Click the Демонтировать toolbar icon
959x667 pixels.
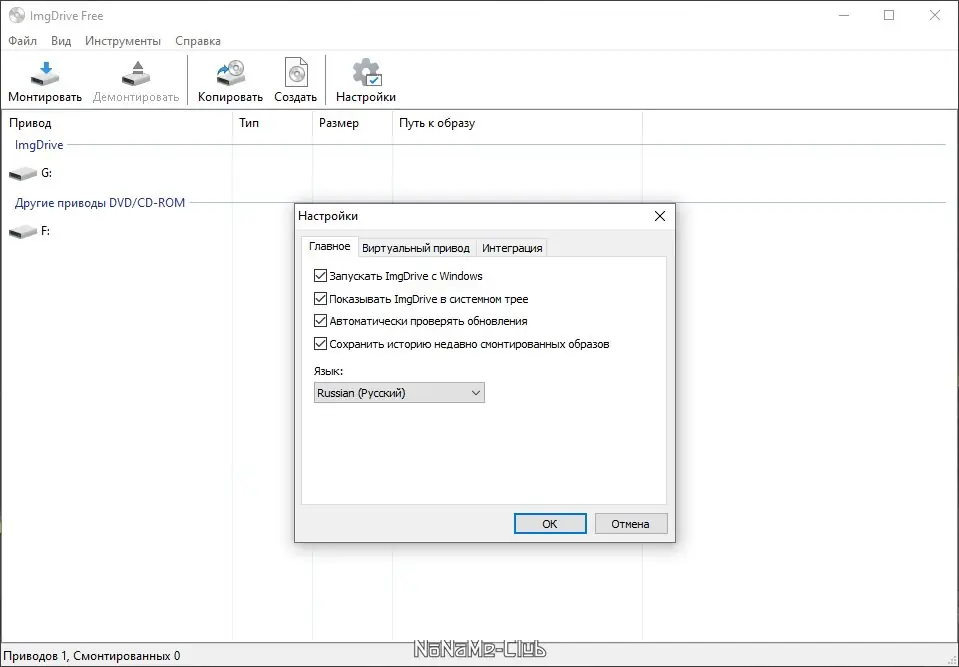[x=136, y=73]
